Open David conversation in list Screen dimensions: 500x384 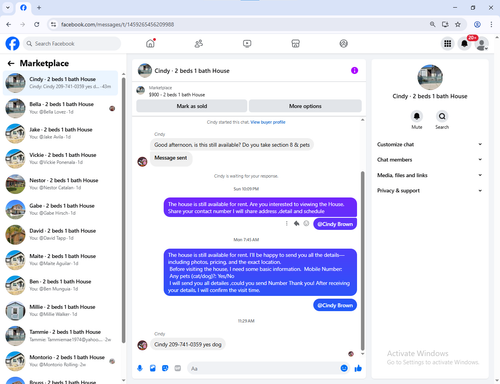[x=60, y=234]
